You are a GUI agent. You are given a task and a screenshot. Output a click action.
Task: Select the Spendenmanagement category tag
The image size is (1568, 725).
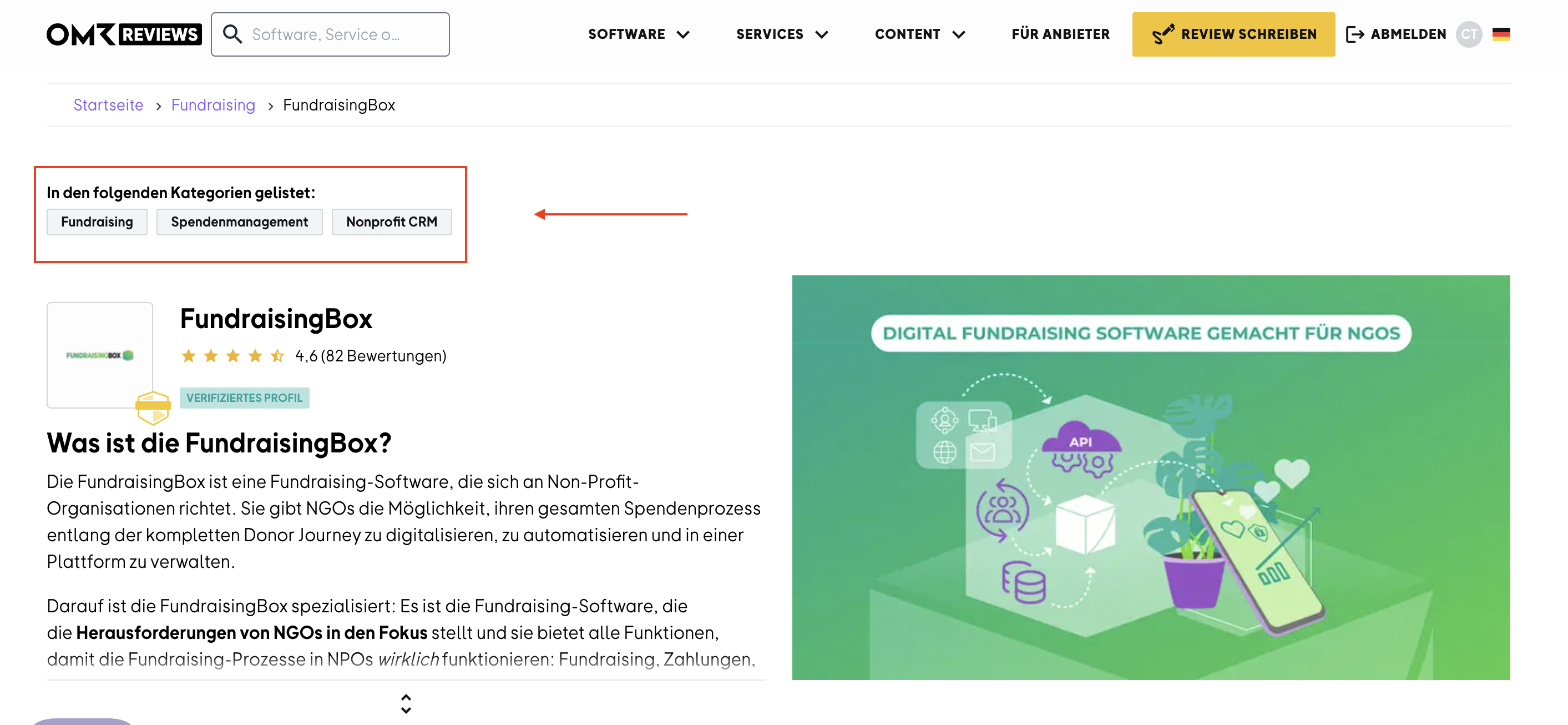pyautogui.click(x=239, y=221)
